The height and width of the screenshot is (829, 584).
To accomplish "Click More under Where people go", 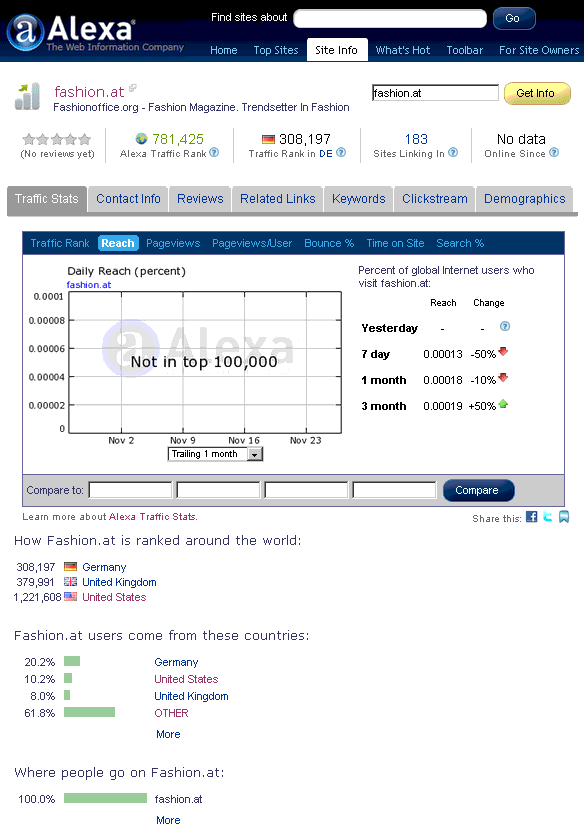I will [x=168, y=820].
